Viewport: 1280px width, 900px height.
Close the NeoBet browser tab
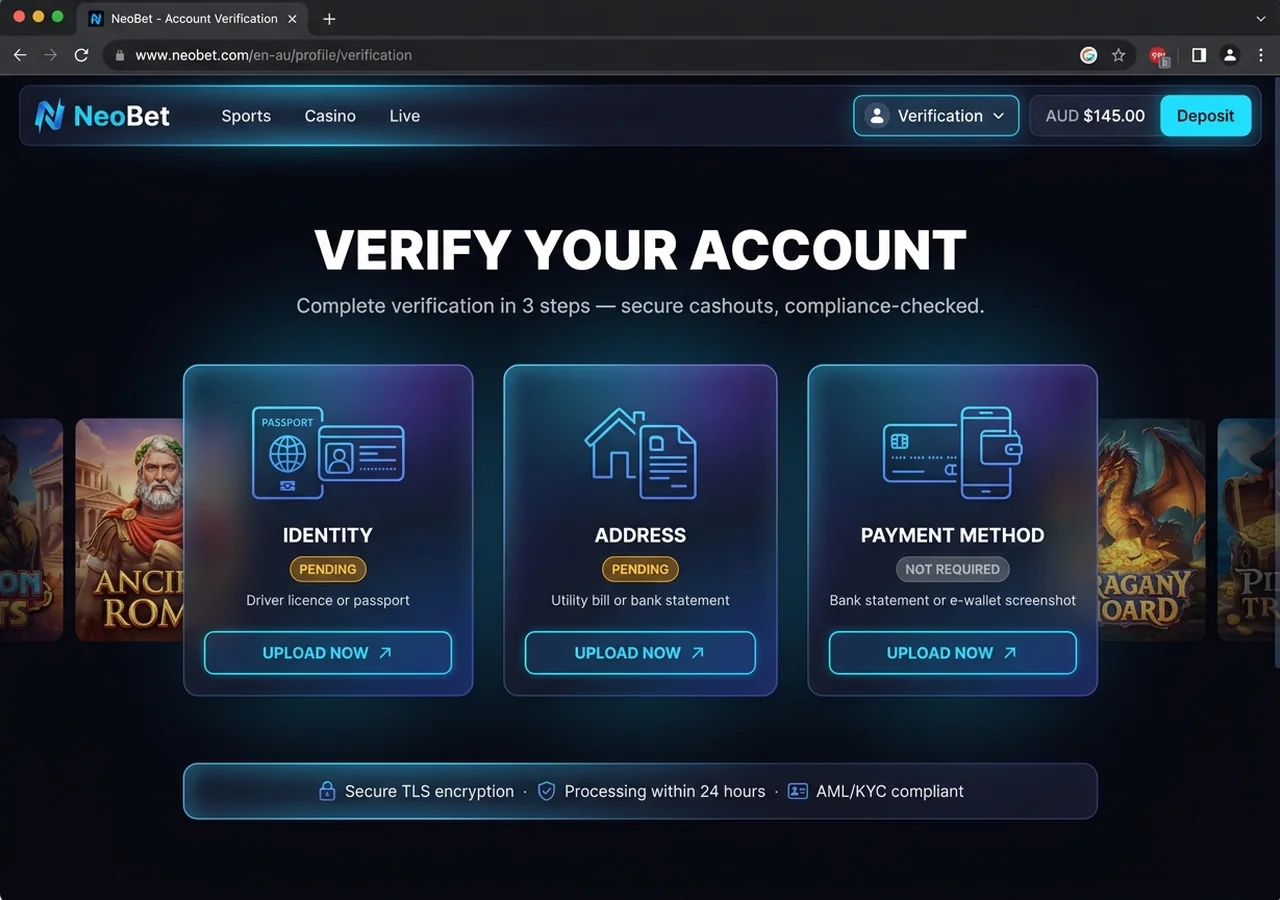[293, 18]
